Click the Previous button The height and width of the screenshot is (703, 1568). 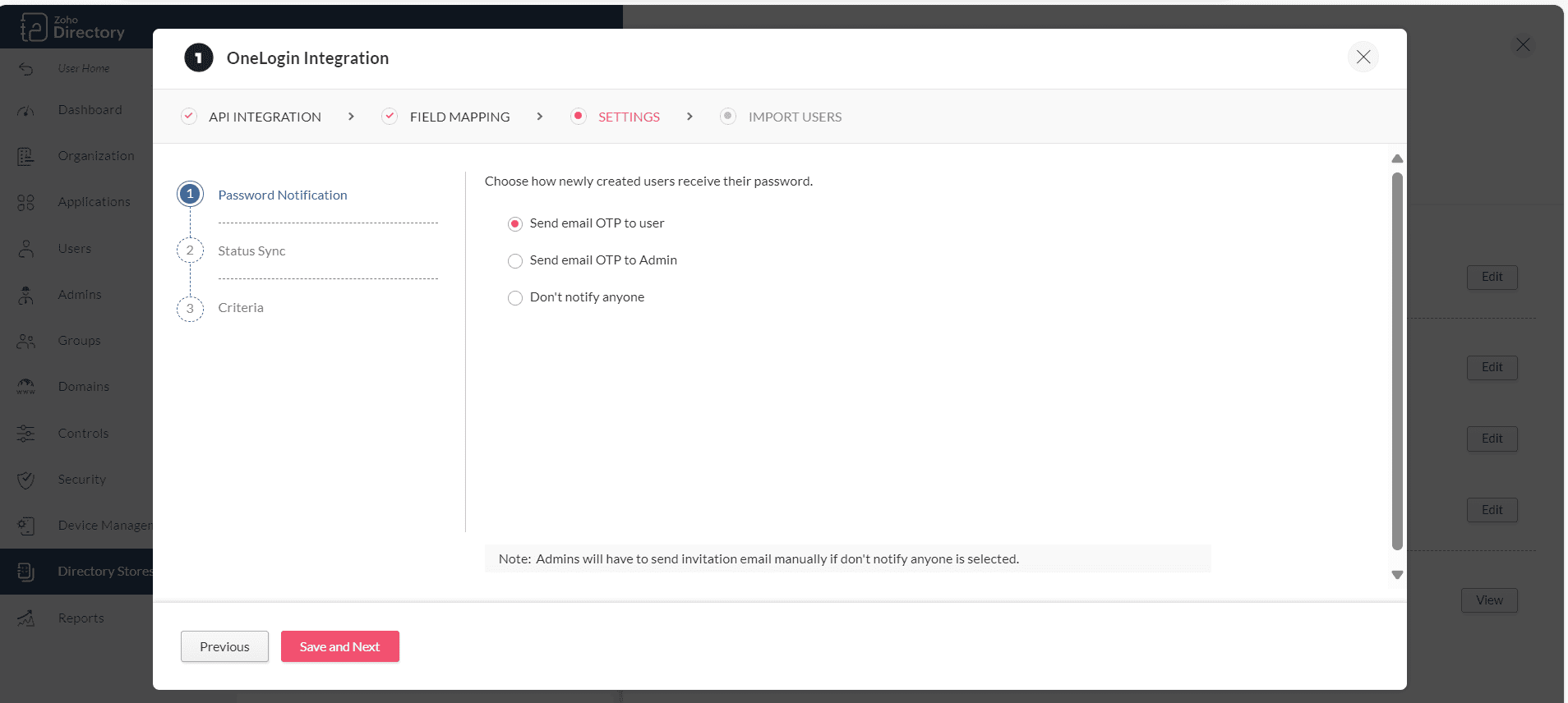coord(224,646)
